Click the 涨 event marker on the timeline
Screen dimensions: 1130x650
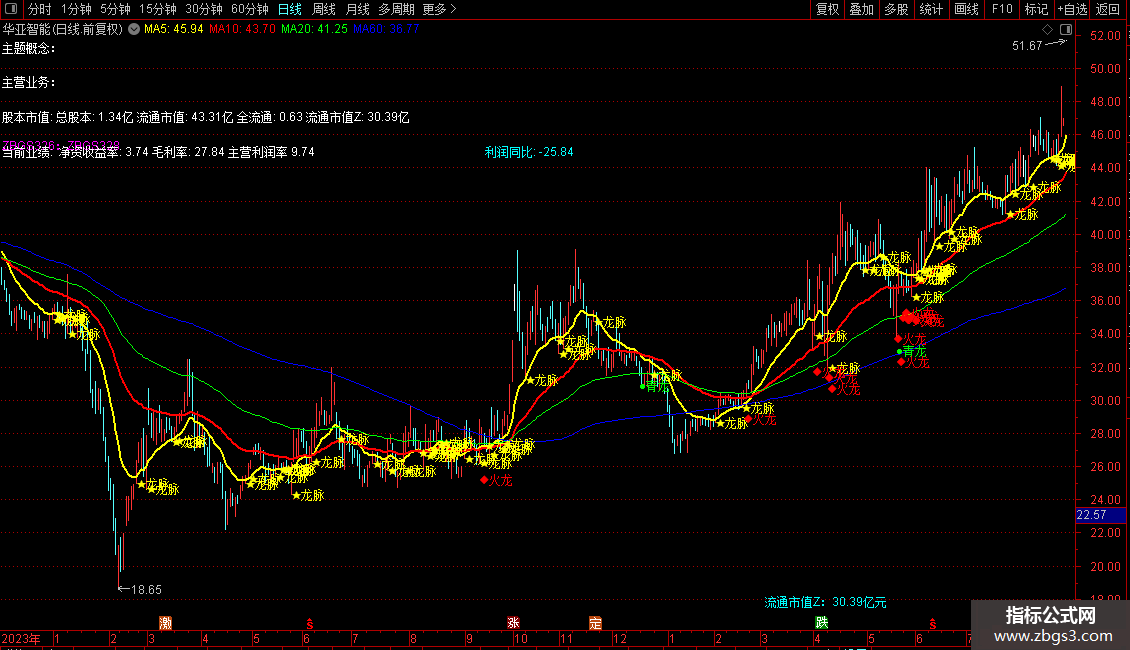pyautogui.click(x=513, y=623)
